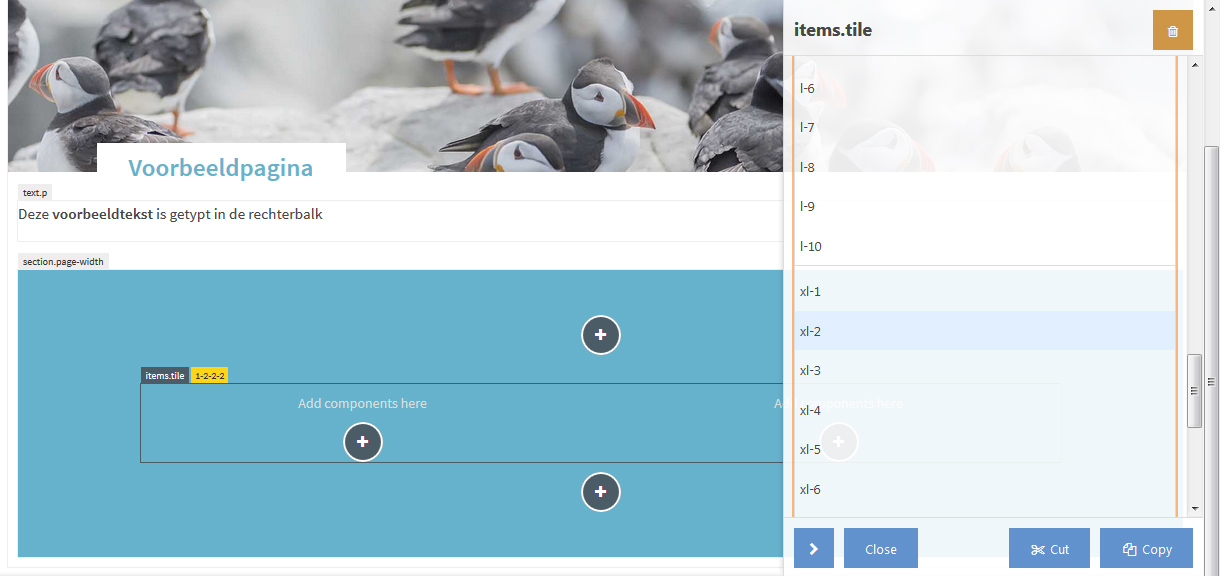Choose l-10 from the list
Image resolution: width=1220 pixels, height=576 pixels.
point(985,246)
